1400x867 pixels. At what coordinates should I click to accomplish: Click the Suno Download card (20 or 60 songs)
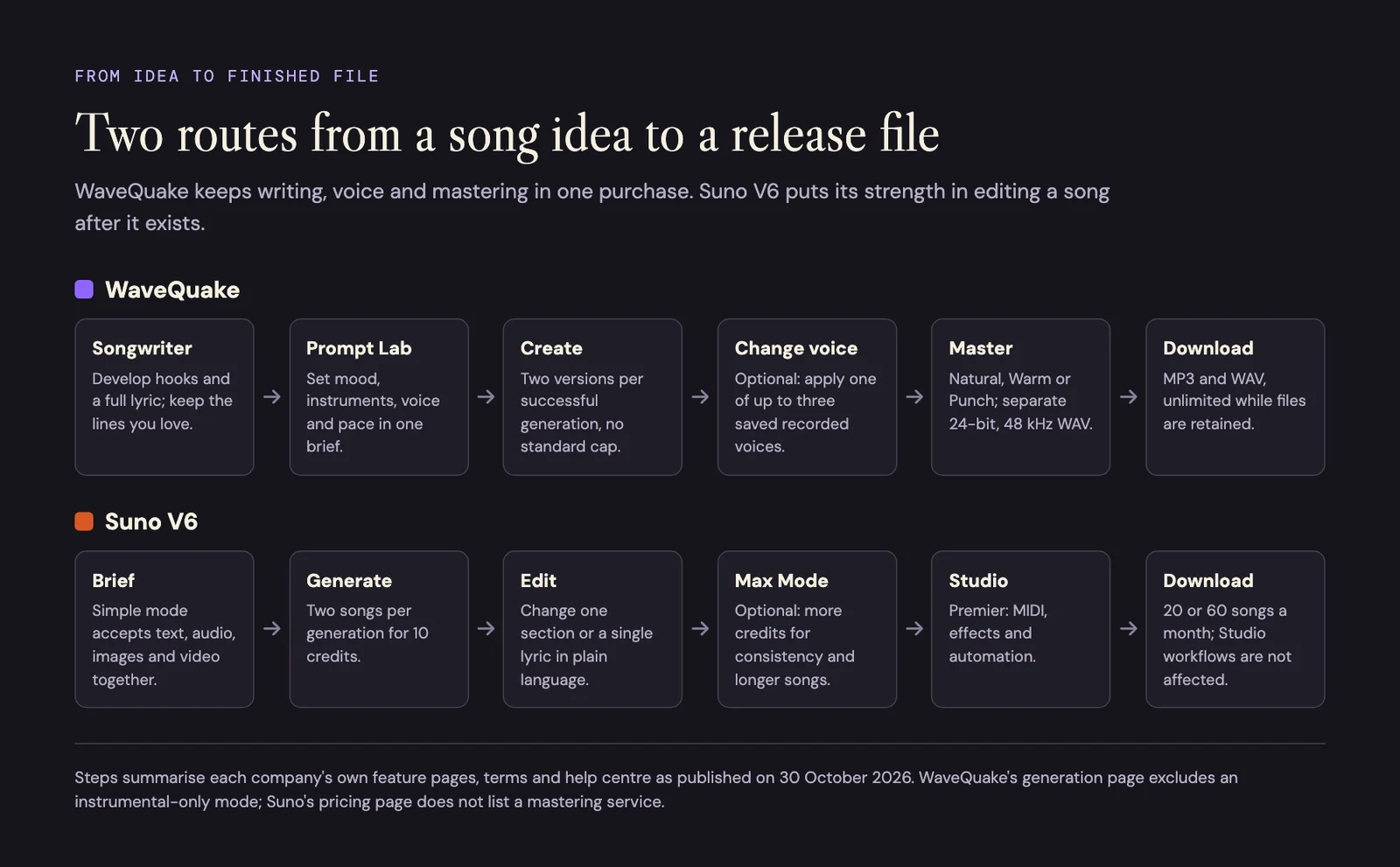pyautogui.click(x=1235, y=629)
